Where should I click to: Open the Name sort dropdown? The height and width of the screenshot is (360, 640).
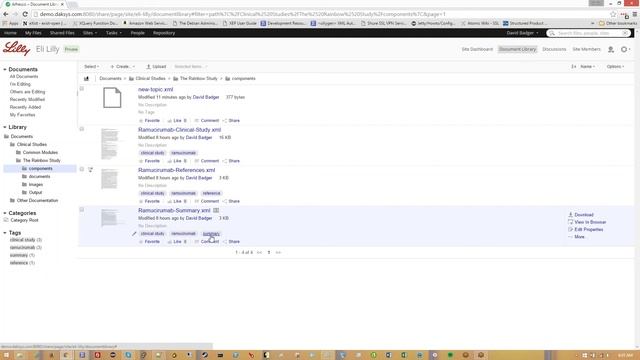587,67
